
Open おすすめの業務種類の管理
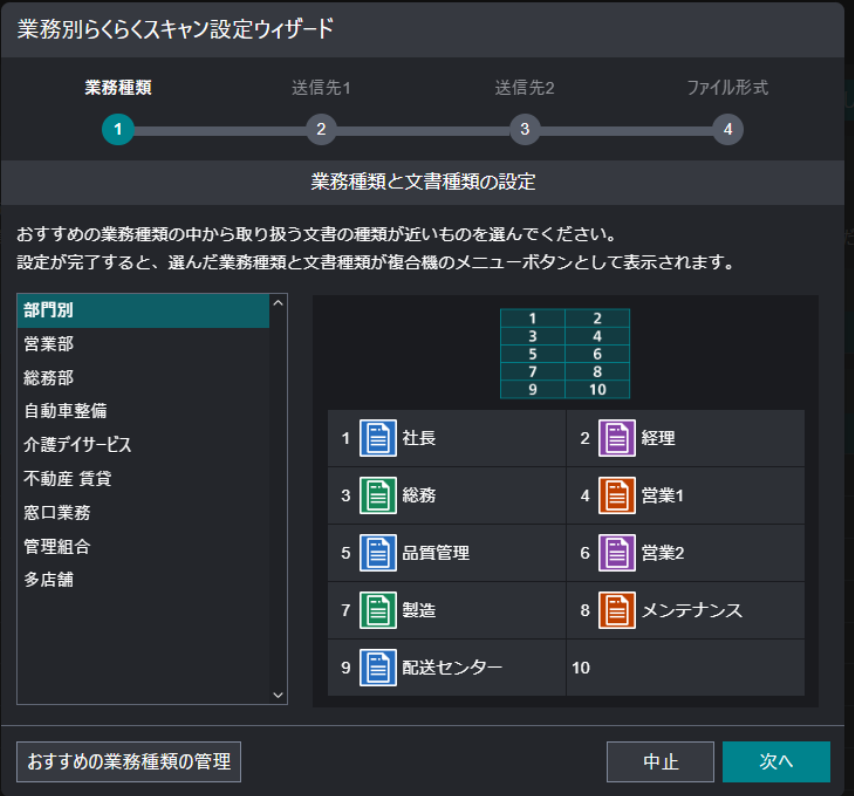[x=129, y=762]
